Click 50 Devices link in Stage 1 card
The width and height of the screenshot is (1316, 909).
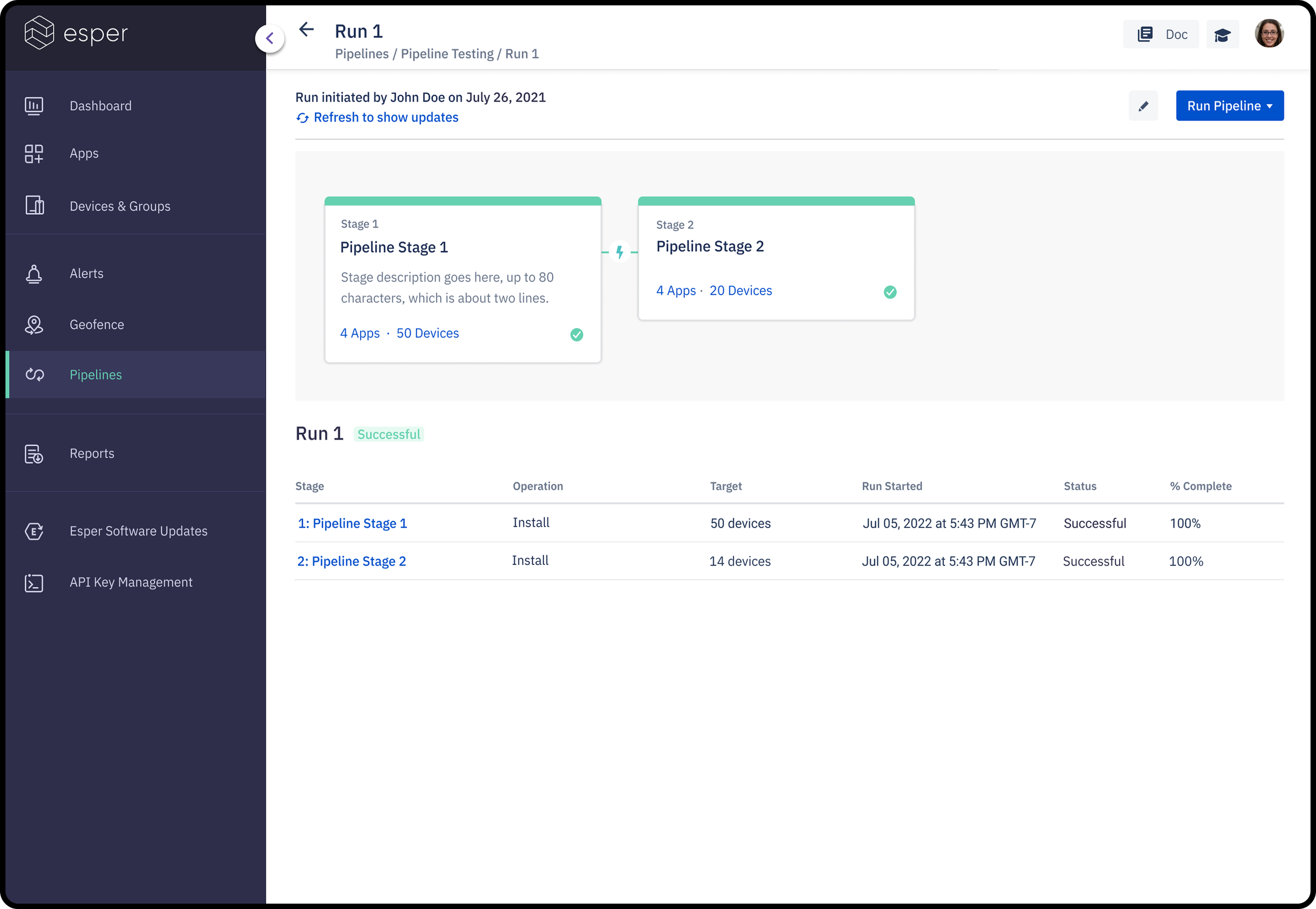[427, 333]
